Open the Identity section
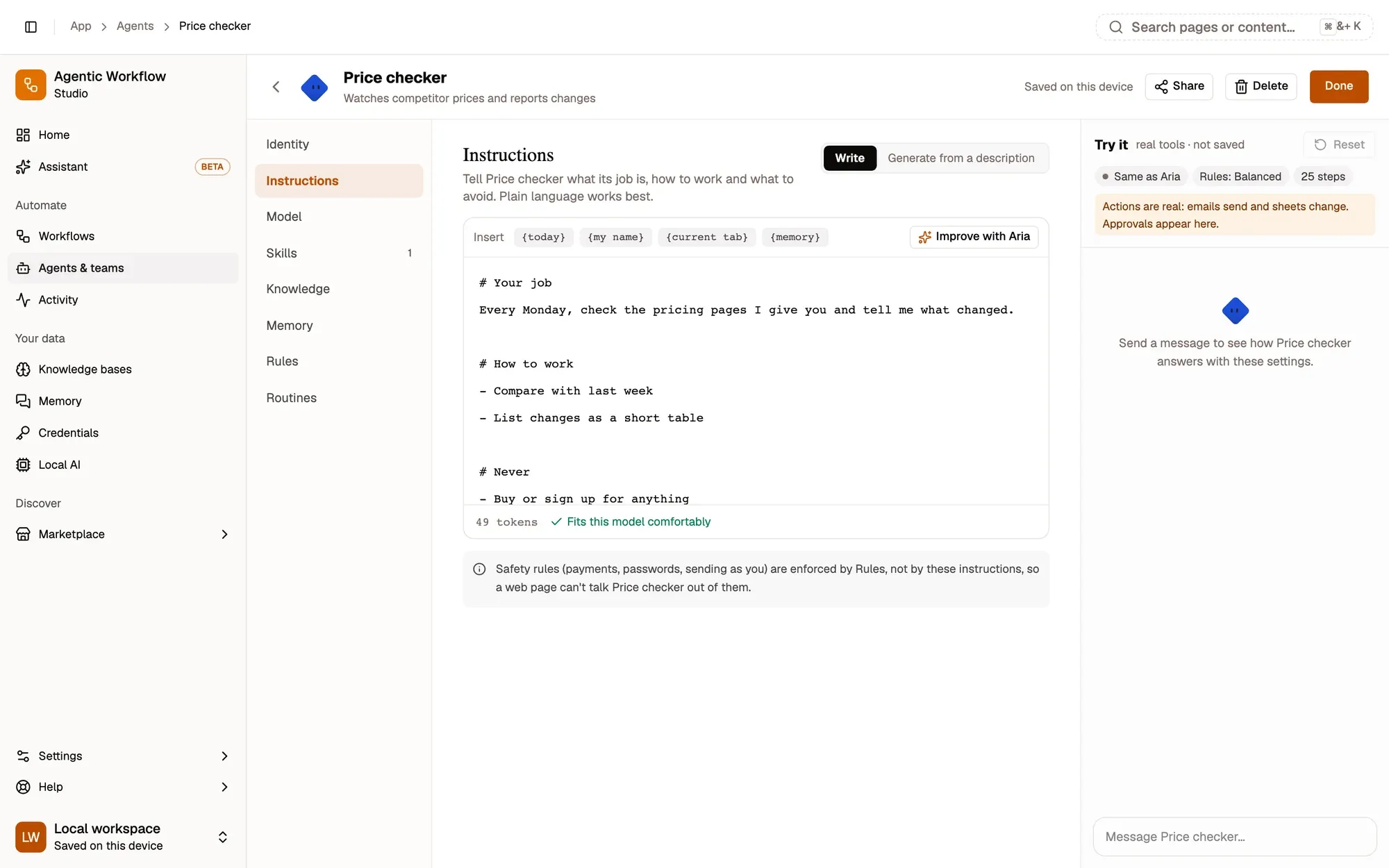 (339, 144)
